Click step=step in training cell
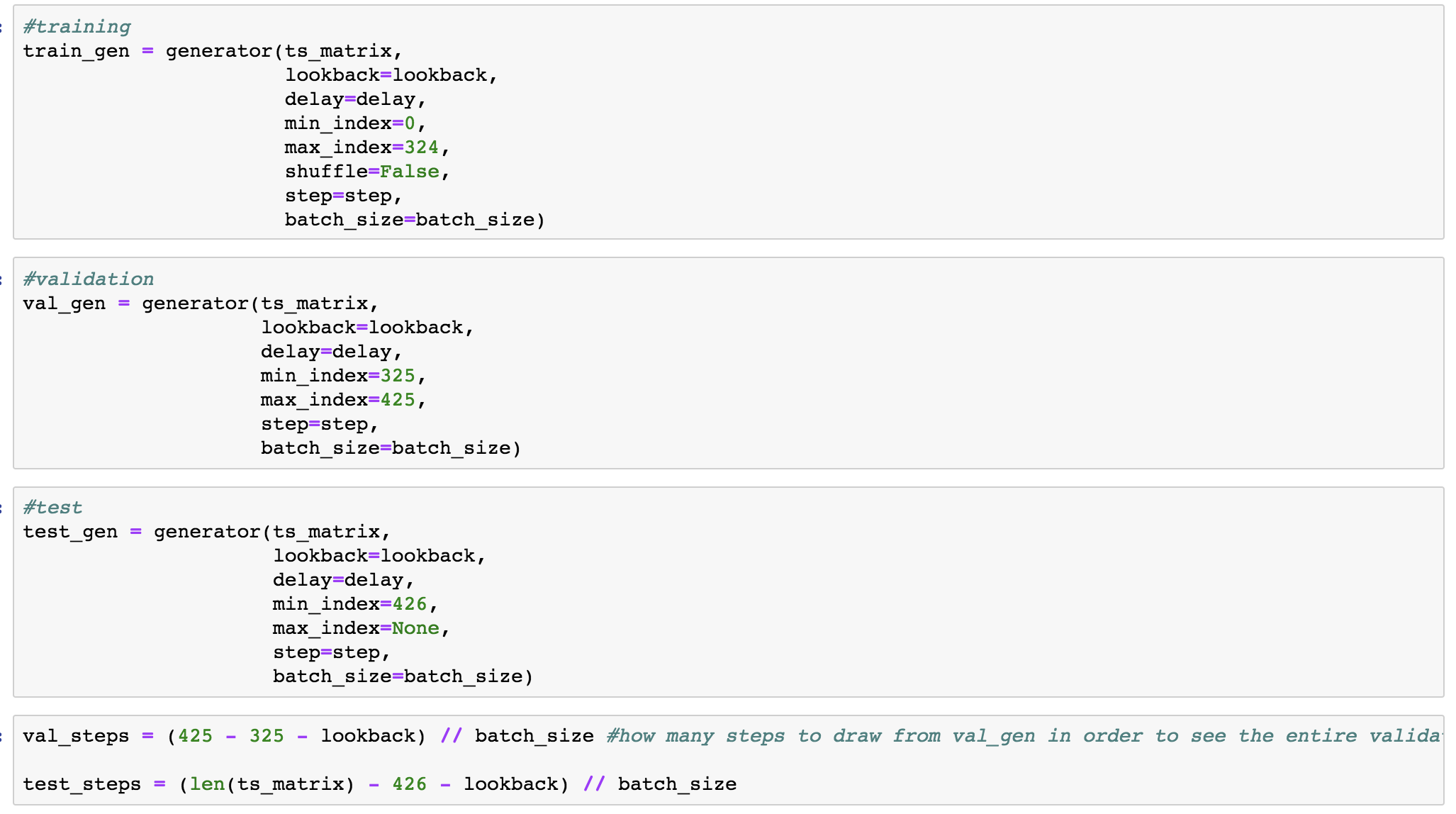Viewport: 1456px width, 814px height. (x=338, y=196)
